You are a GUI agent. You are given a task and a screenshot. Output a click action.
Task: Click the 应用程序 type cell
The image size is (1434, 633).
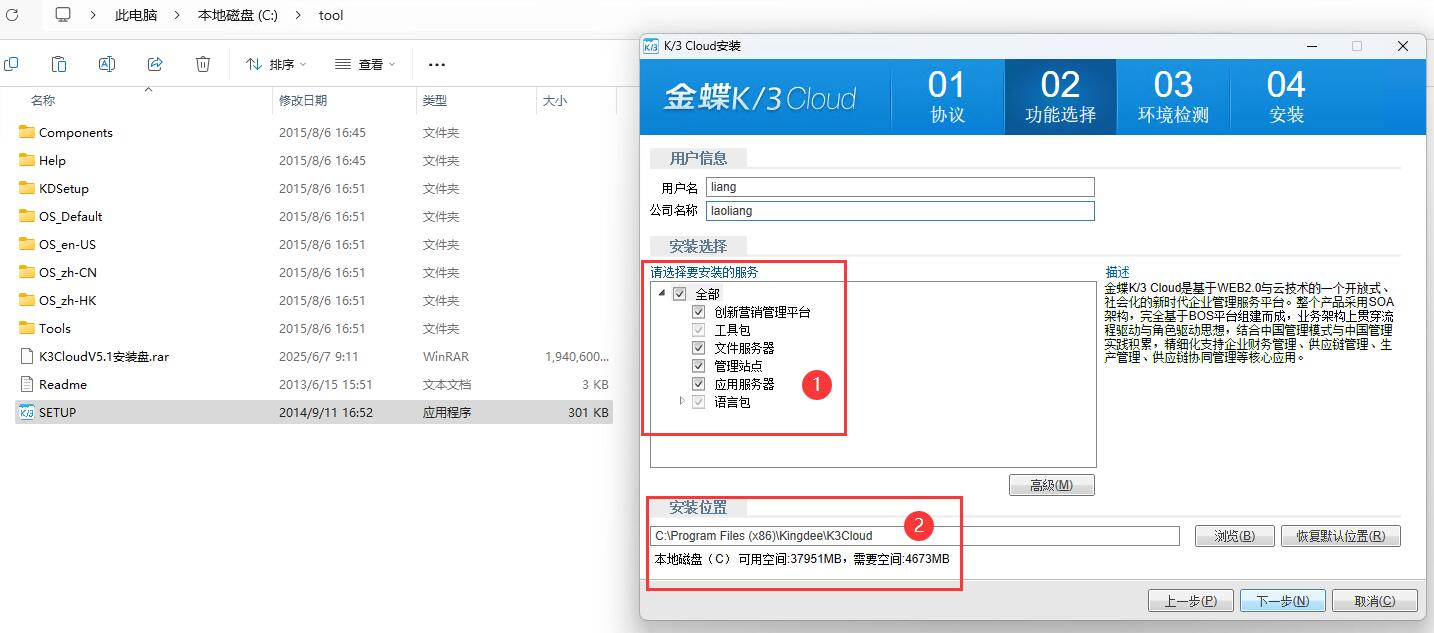447,412
